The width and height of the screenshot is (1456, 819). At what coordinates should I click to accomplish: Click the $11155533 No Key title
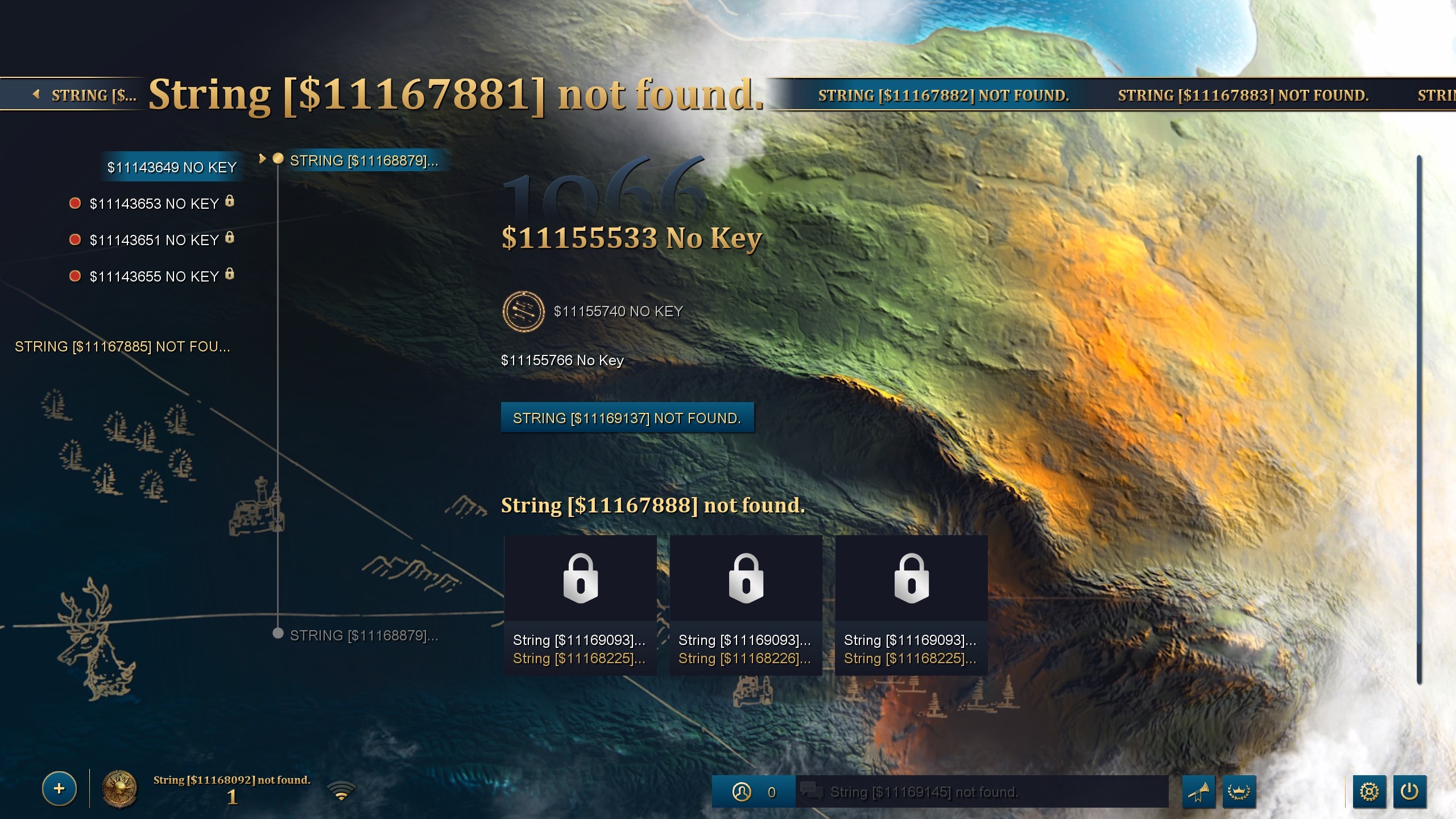[631, 238]
